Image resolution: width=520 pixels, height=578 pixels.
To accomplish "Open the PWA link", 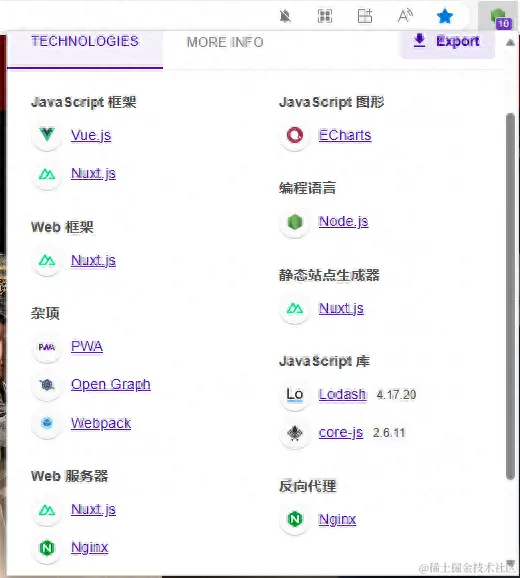I will (x=87, y=346).
